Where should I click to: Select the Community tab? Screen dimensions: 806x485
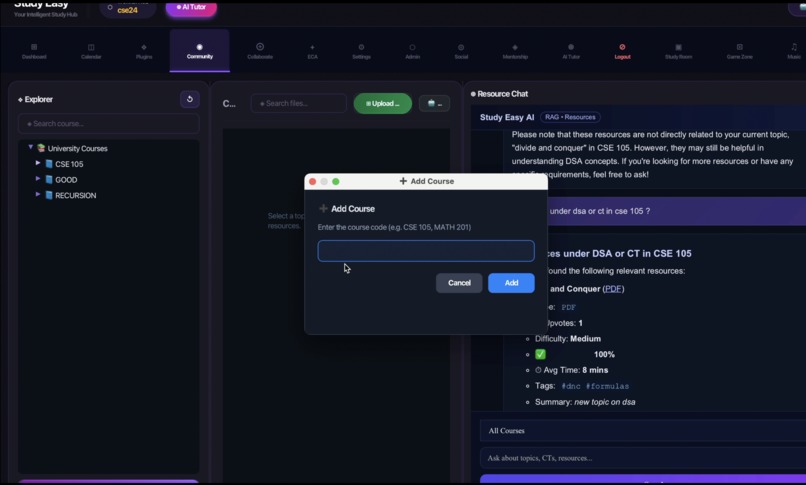(x=199, y=51)
